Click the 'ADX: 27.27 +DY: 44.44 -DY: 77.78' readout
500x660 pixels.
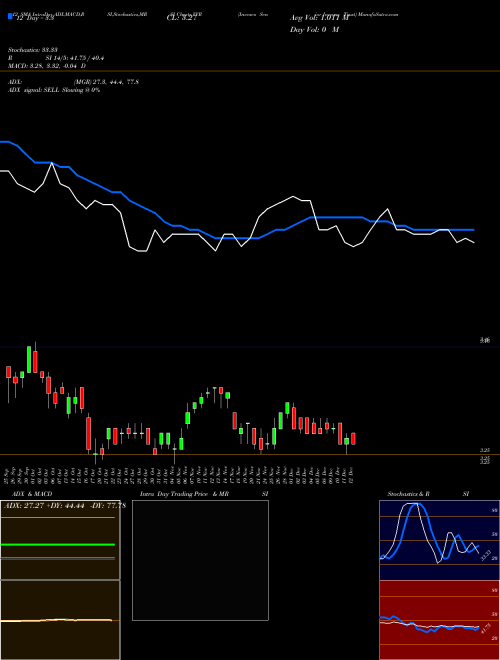[65, 506]
